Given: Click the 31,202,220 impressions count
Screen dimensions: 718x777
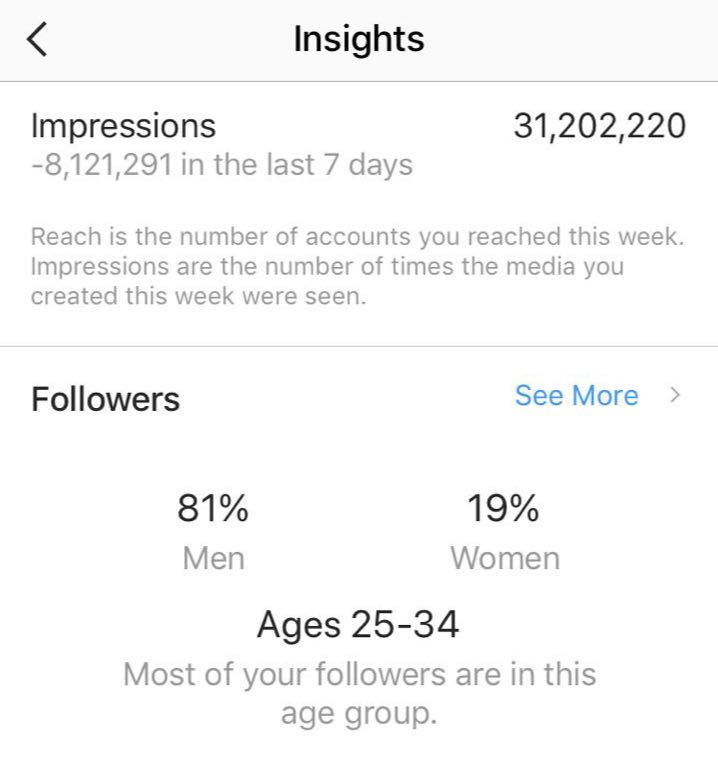Looking at the screenshot, I should click(599, 126).
